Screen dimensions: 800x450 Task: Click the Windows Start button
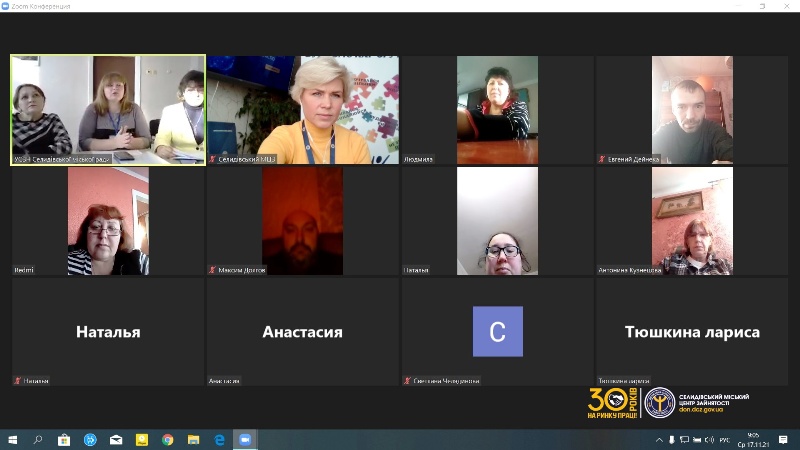tap(13, 440)
